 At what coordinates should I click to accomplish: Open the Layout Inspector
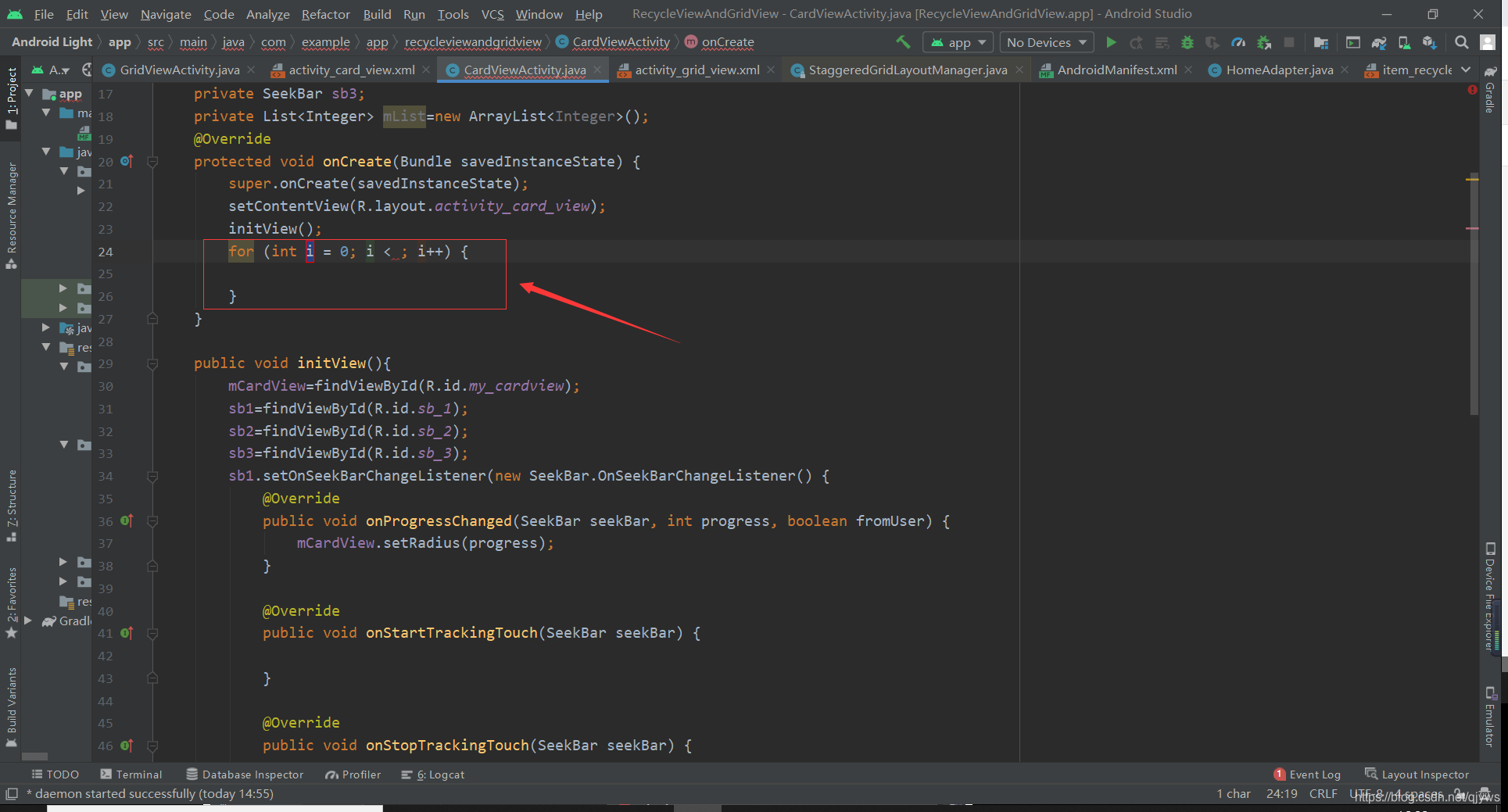(x=1417, y=774)
